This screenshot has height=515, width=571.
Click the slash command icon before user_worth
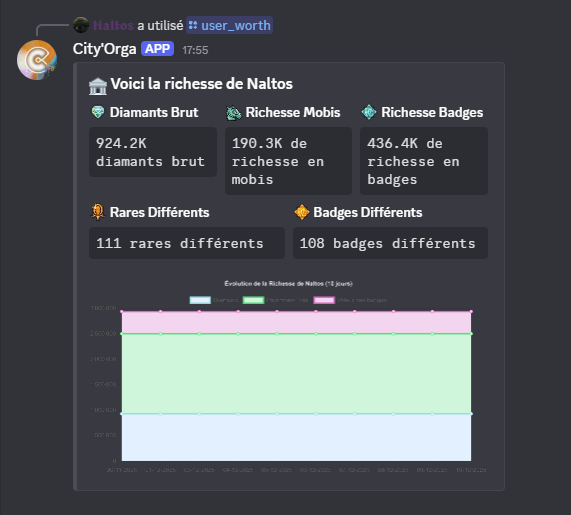point(193,25)
